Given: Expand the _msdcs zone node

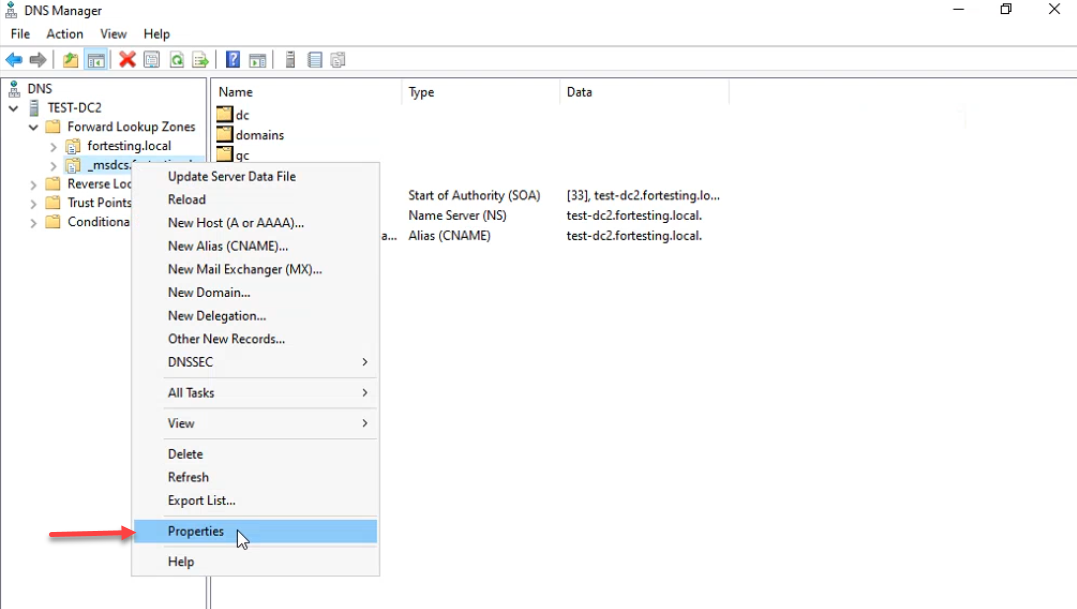Looking at the screenshot, I should 53,165.
